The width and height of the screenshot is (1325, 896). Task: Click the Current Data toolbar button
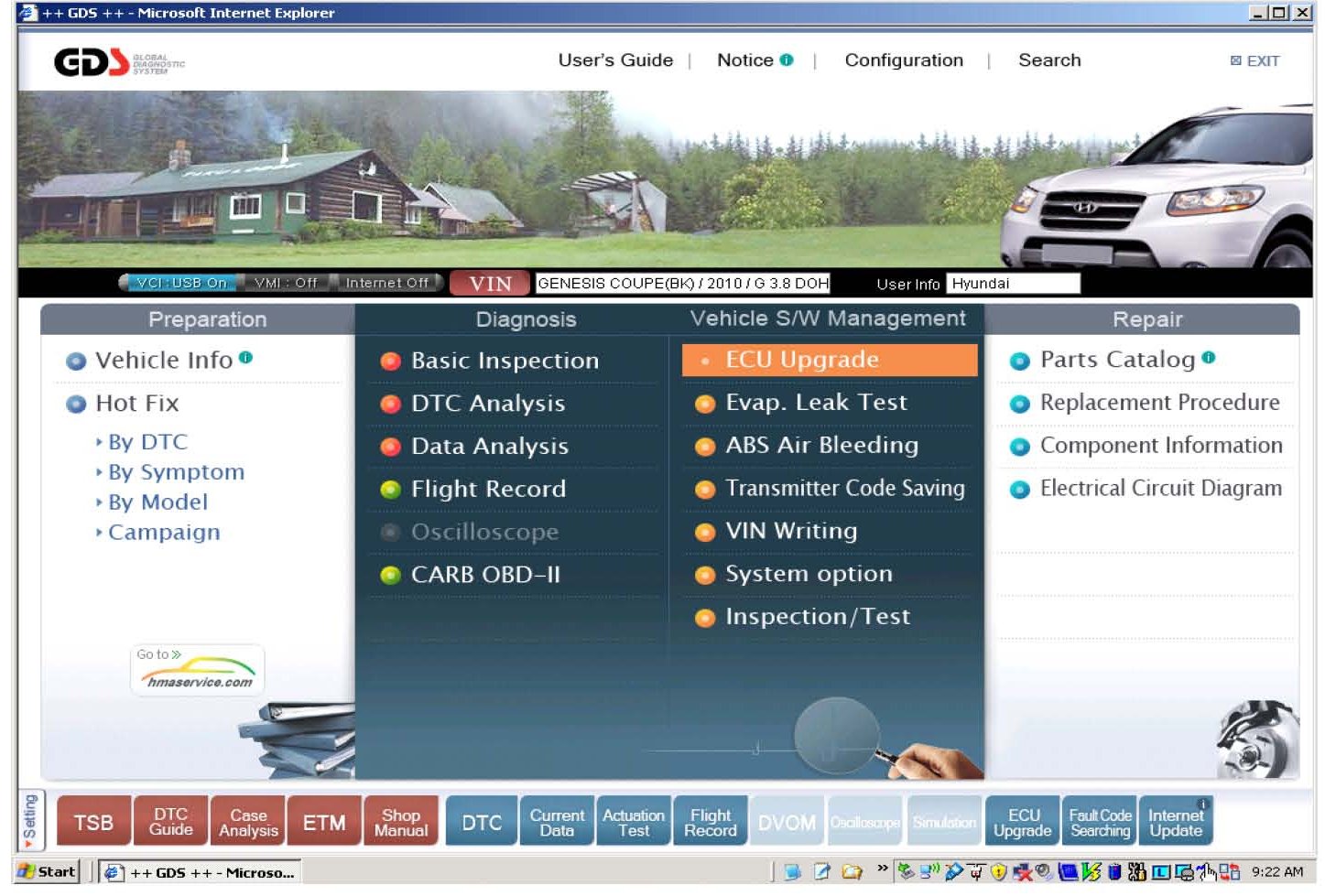(556, 822)
